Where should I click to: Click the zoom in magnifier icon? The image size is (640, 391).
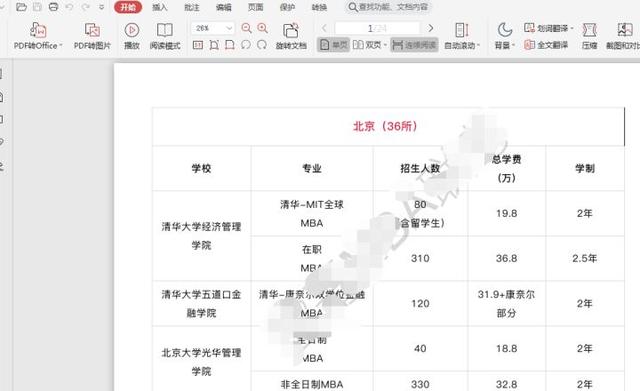coord(262,28)
